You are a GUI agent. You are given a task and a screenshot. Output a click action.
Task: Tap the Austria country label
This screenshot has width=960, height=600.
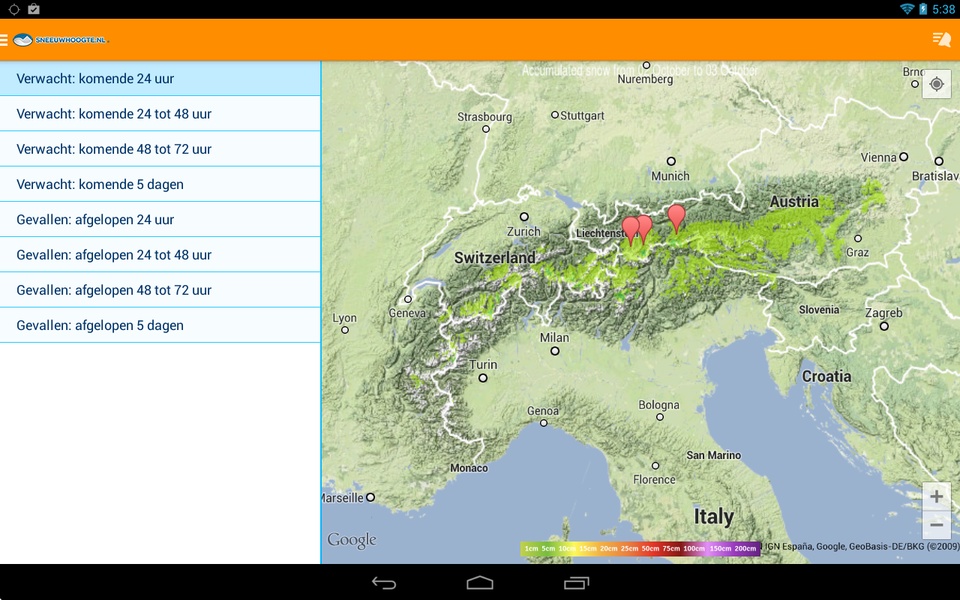pos(794,201)
